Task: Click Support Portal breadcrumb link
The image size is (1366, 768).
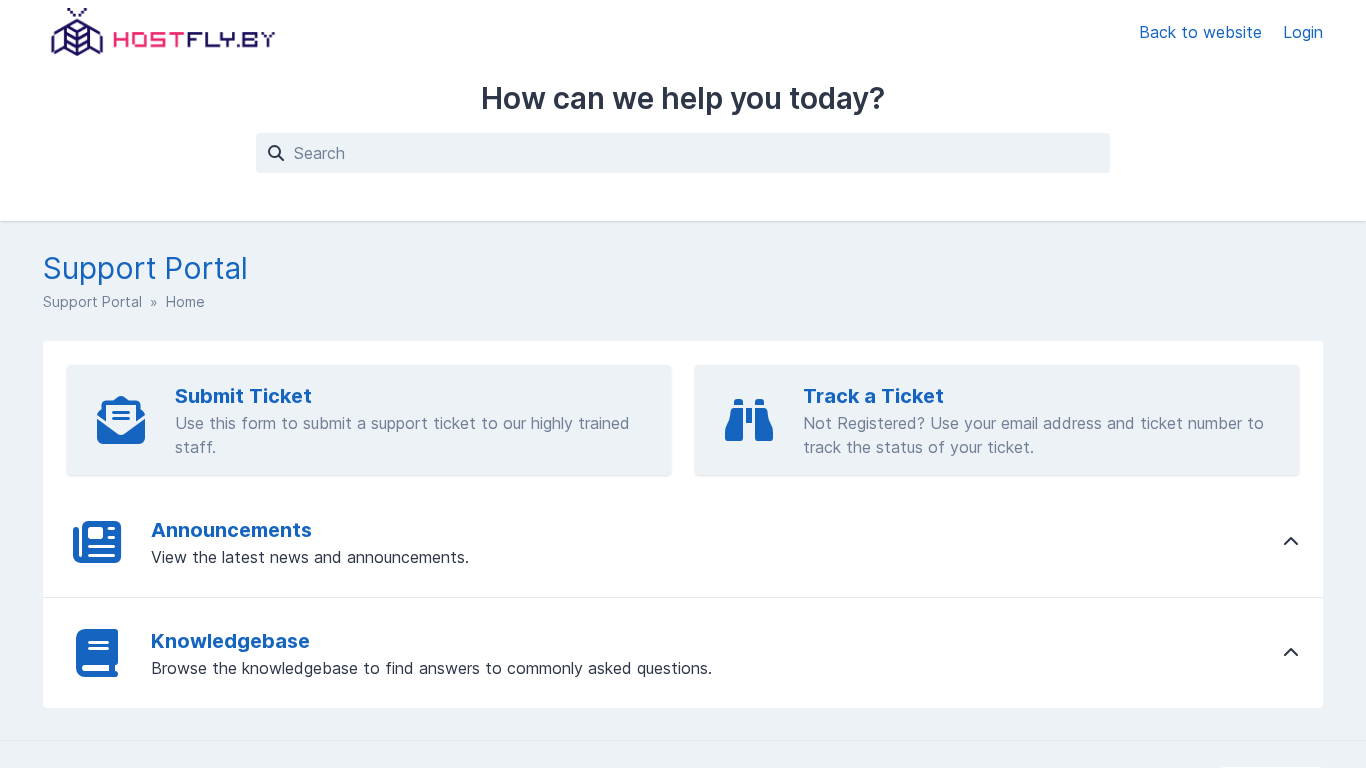Action: [x=92, y=302]
